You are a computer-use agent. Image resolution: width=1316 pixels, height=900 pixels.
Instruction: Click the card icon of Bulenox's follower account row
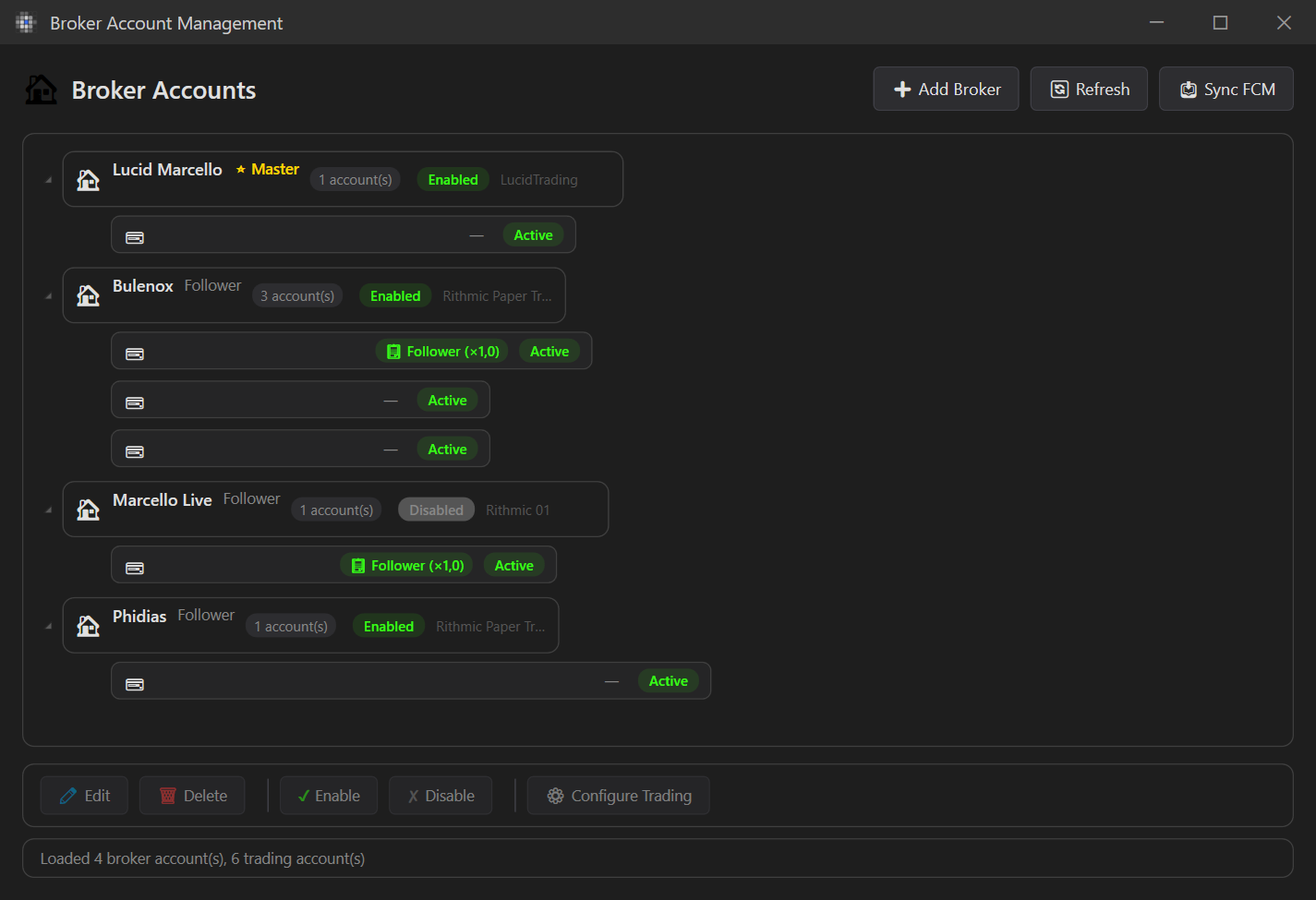[x=135, y=354]
